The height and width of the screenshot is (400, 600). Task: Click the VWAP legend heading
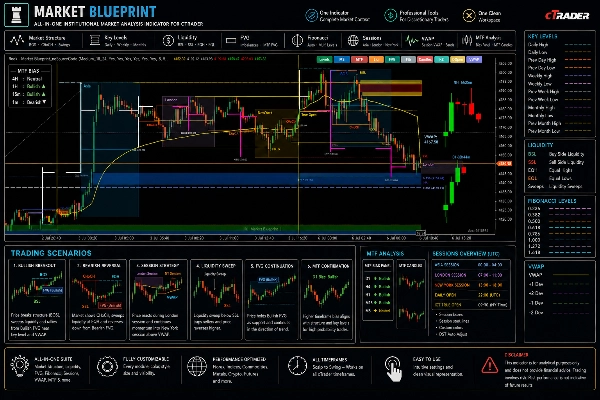(x=536, y=266)
